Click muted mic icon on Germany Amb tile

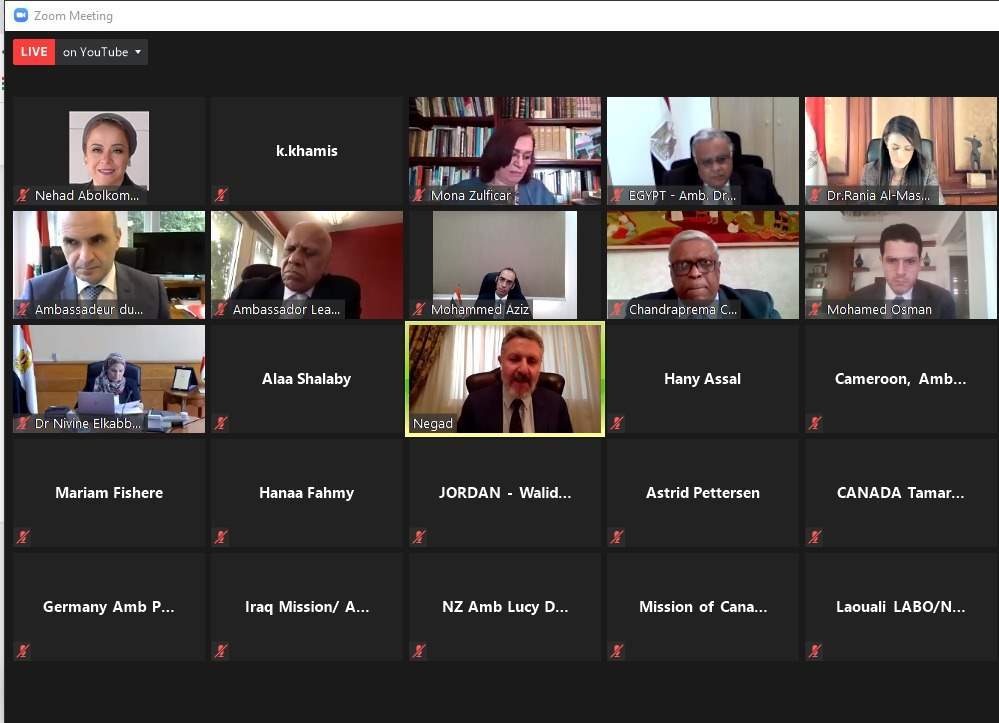click(x=24, y=651)
